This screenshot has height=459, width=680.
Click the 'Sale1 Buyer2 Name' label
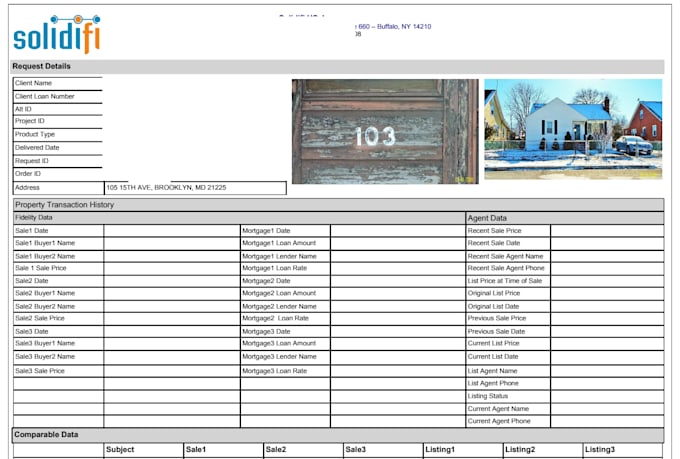[45, 256]
